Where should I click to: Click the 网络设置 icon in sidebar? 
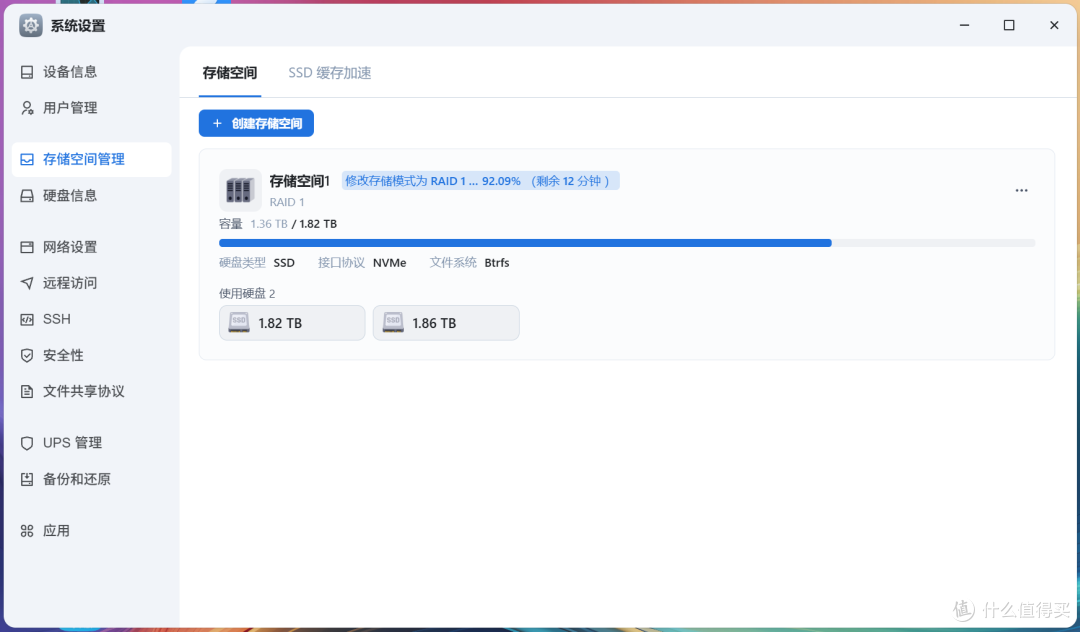click(x=27, y=247)
